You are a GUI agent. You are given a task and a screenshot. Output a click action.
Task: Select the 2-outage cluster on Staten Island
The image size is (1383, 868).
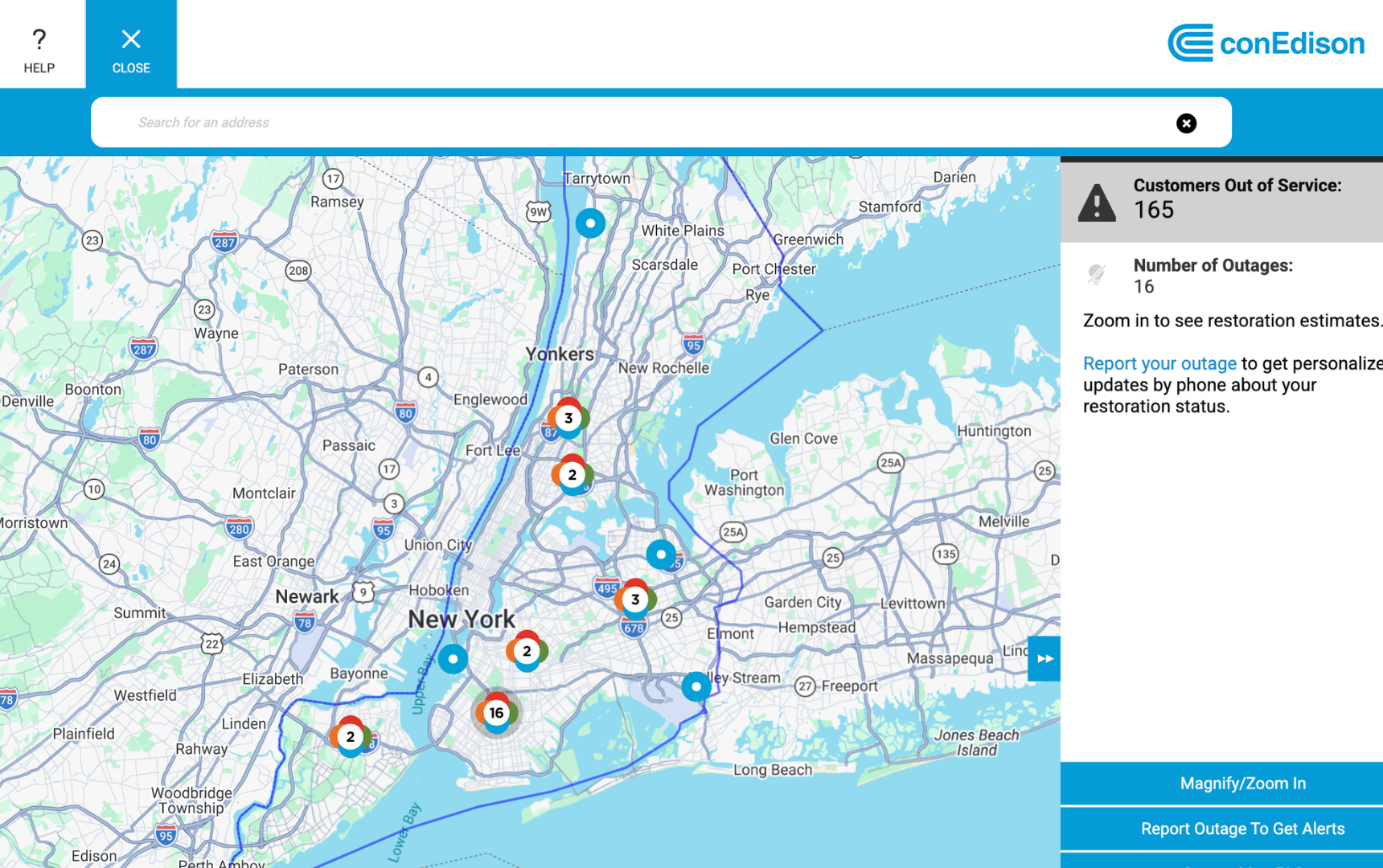(350, 737)
